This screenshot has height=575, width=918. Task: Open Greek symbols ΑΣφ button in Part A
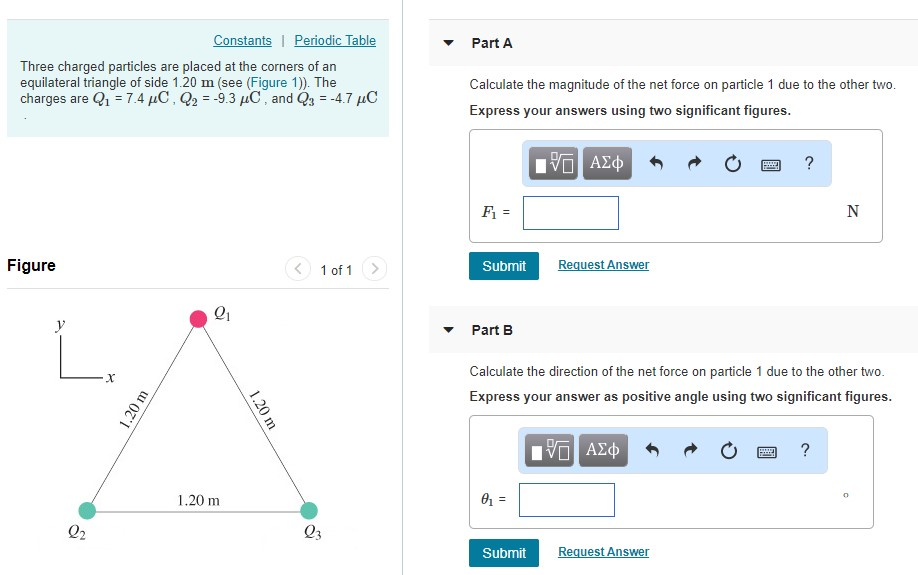[607, 163]
